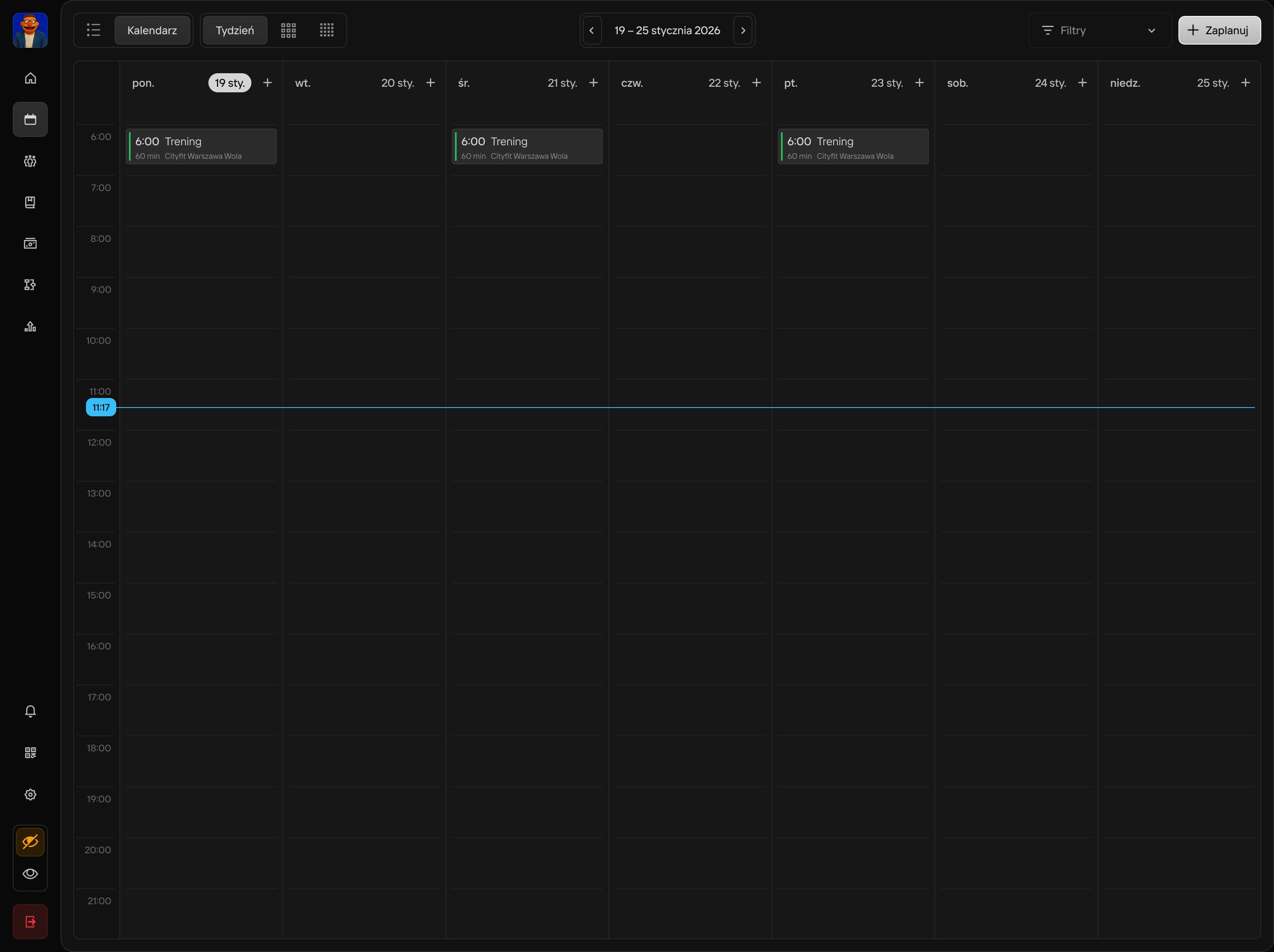Click the payments cash icon in sidebar
Image resolution: width=1274 pixels, height=952 pixels.
pyautogui.click(x=31, y=244)
